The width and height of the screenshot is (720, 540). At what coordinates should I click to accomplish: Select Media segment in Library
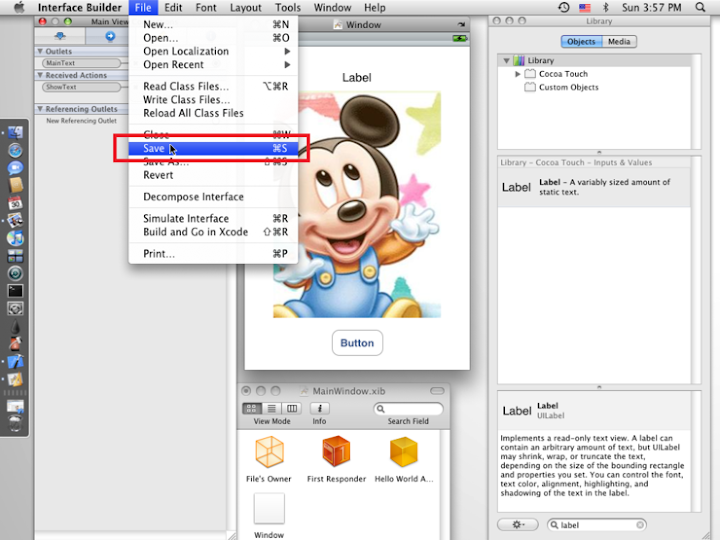click(619, 41)
